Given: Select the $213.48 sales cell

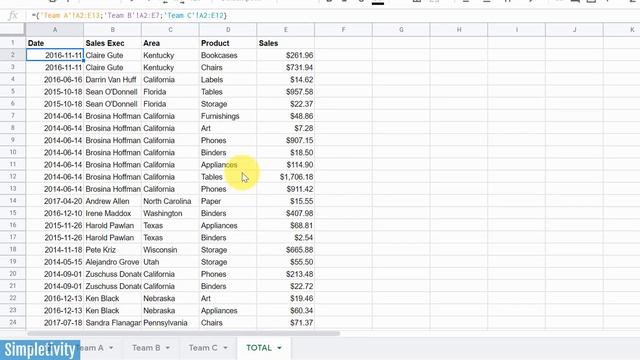Looking at the screenshot, I should pos(286,274).
